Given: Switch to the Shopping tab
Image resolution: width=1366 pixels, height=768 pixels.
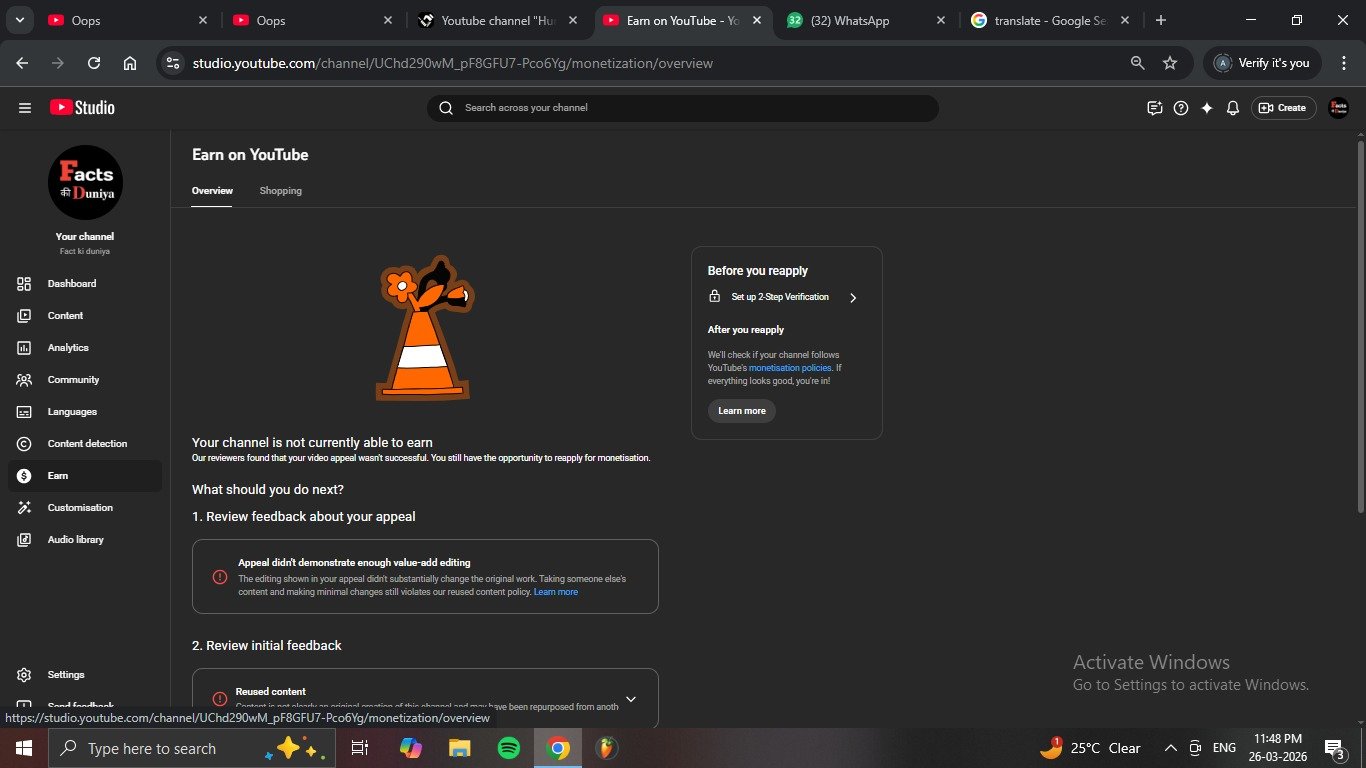Looking at the screenshot, I should (x=280, y=191).
